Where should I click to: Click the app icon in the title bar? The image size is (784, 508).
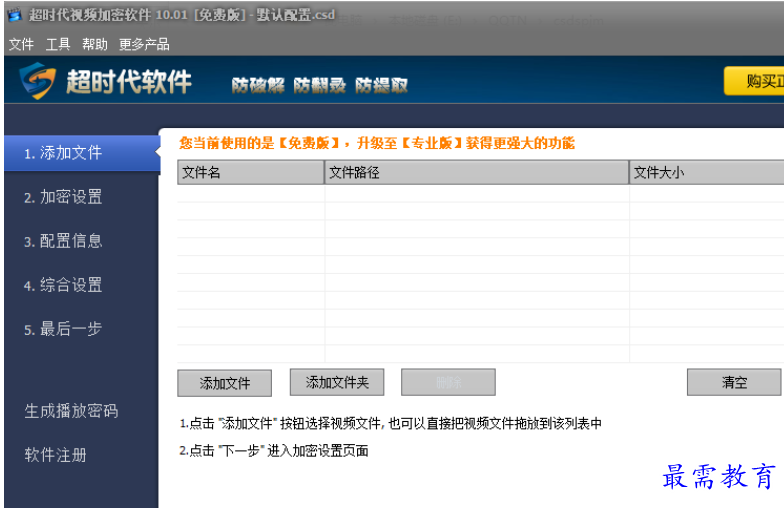pyautogui.click(x=15, y=15)
